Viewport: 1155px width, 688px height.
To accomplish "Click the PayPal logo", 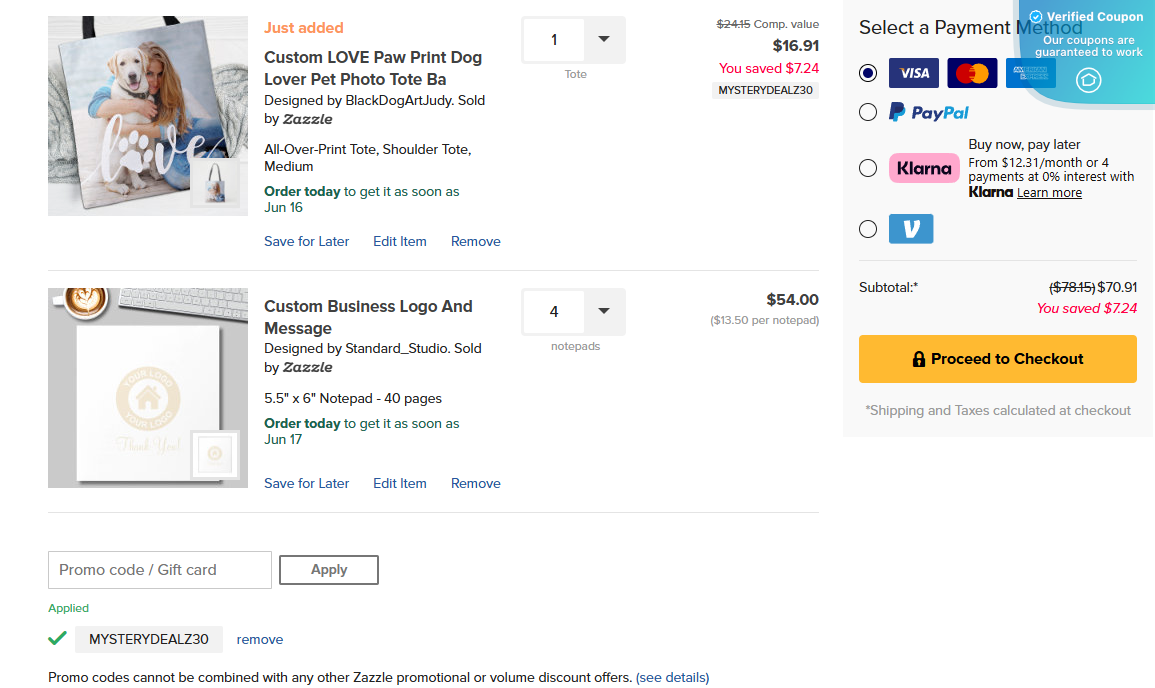I will 929,113.
